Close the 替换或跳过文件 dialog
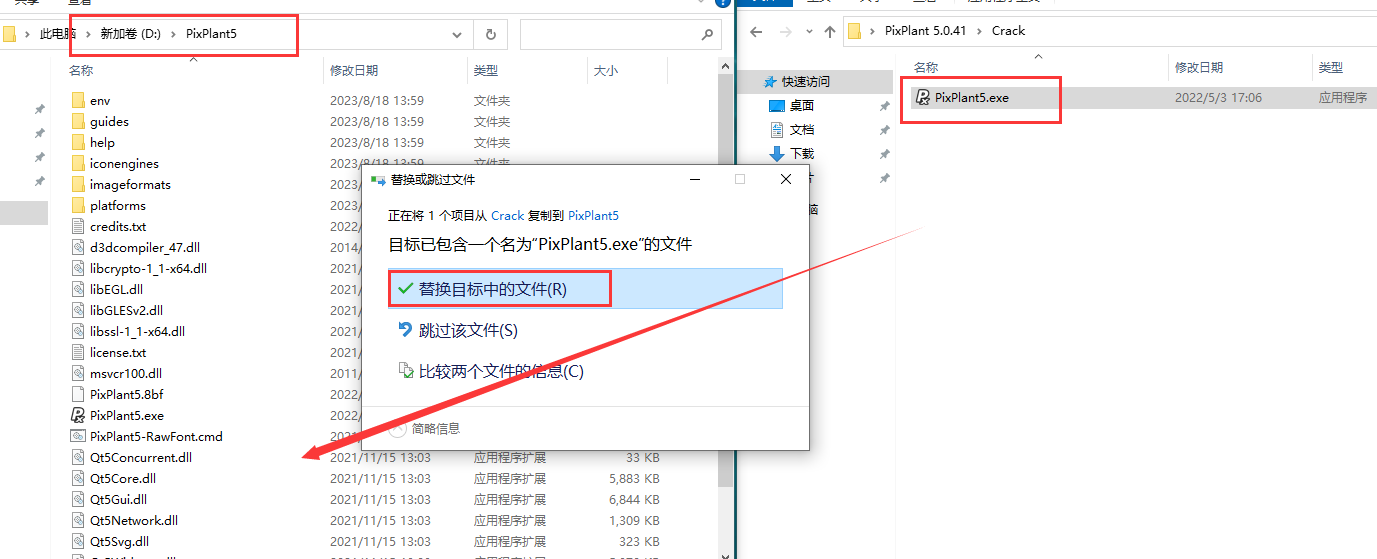The image size is (1377, 559). tap(785, 179)
